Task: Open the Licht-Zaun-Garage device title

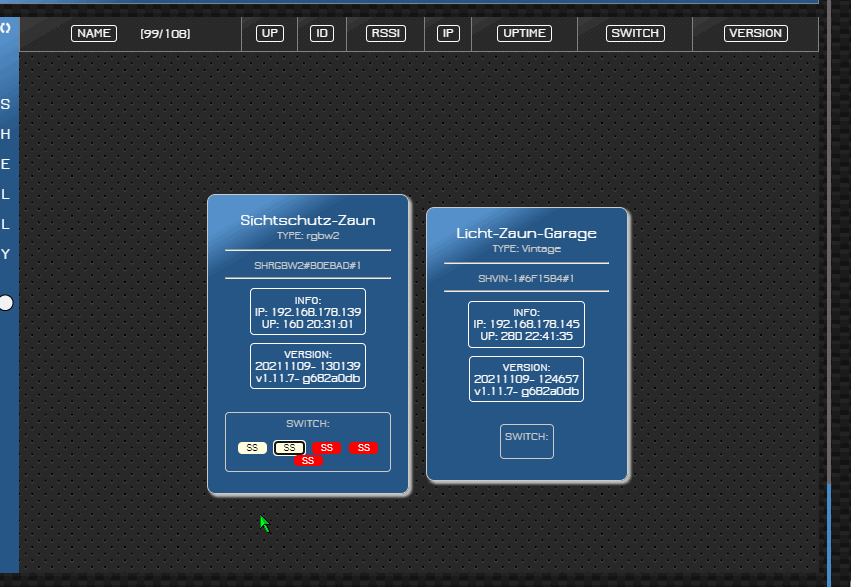Action: point(526,233)
